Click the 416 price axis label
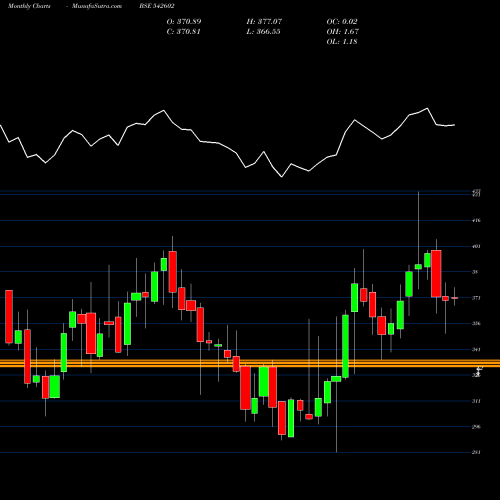 (x=476, y=220)
